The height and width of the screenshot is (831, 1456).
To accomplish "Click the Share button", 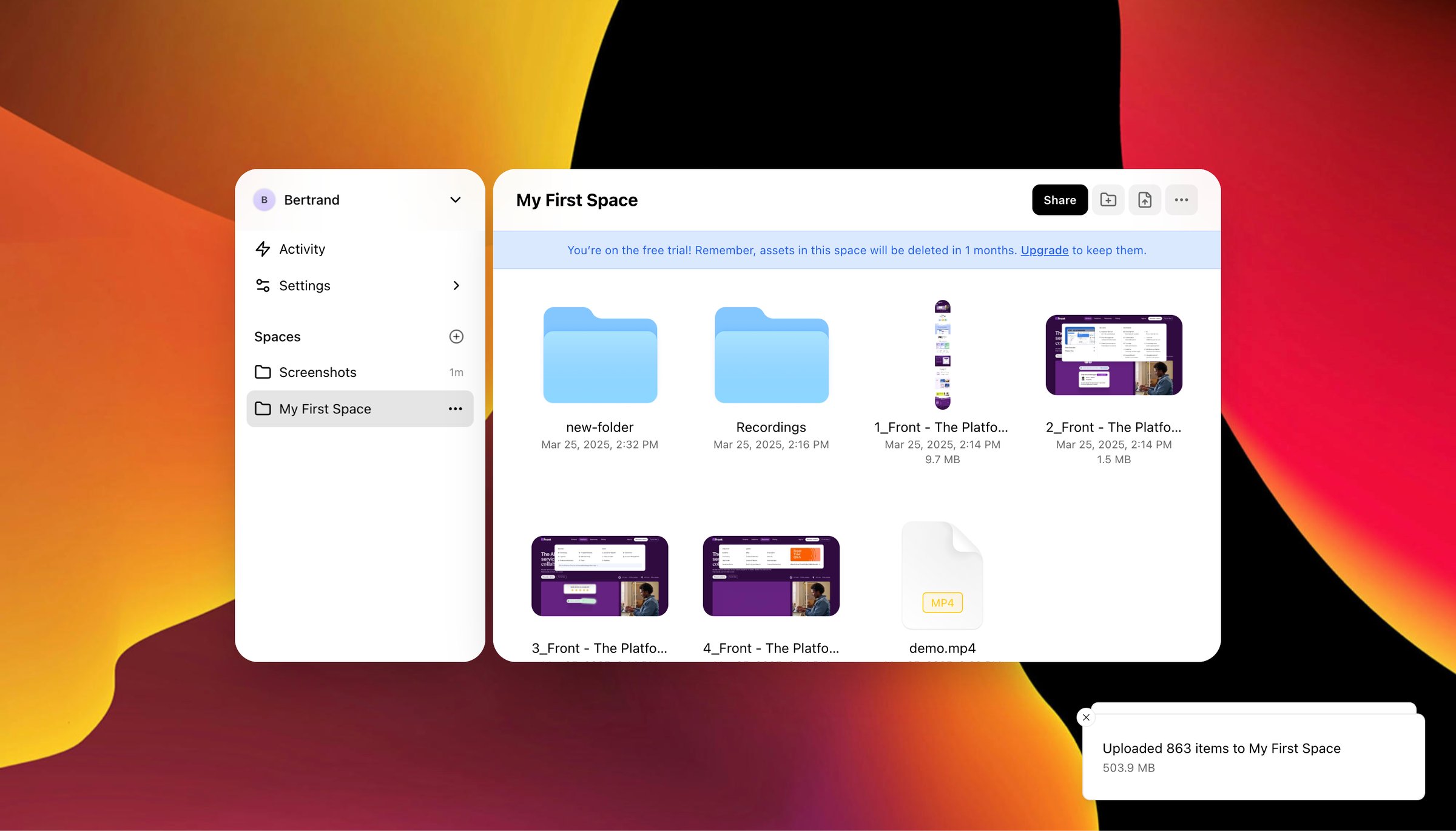I will (x=1059, y=200).
